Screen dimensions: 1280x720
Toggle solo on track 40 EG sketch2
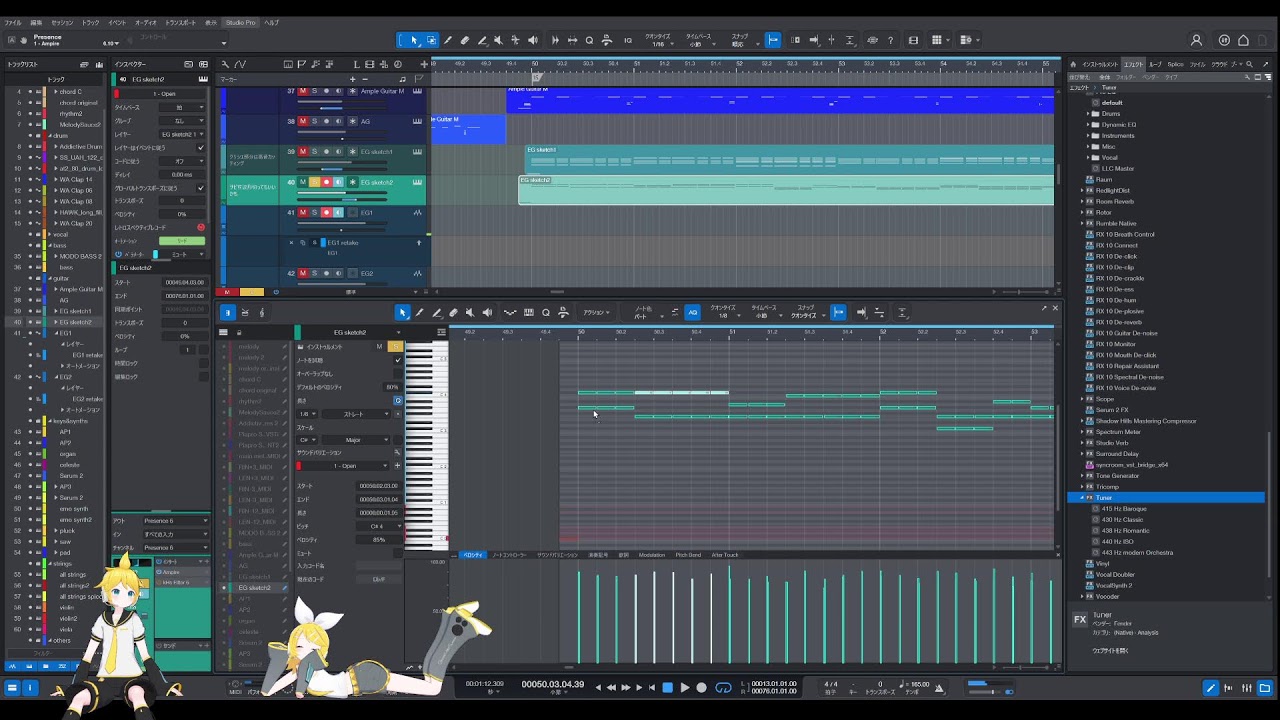(314, 182)
